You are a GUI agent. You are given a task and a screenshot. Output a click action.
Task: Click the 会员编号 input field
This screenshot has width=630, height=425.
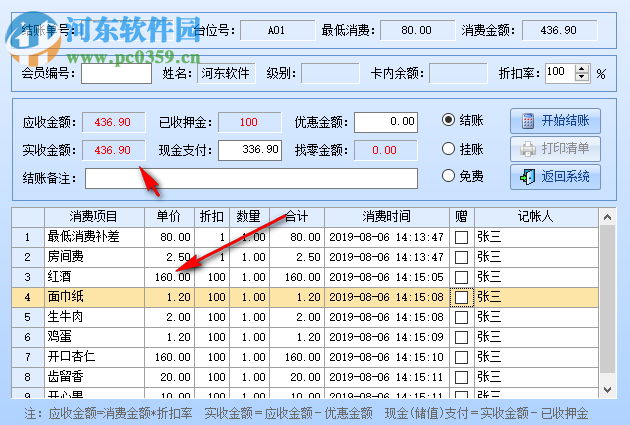pos(117,74)
